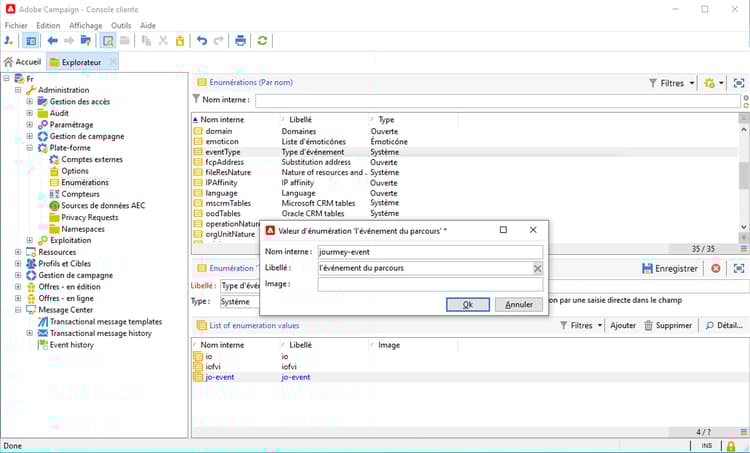Select the Explorateur tab
This screenshot has width=750, height=453.
[81, 62]
